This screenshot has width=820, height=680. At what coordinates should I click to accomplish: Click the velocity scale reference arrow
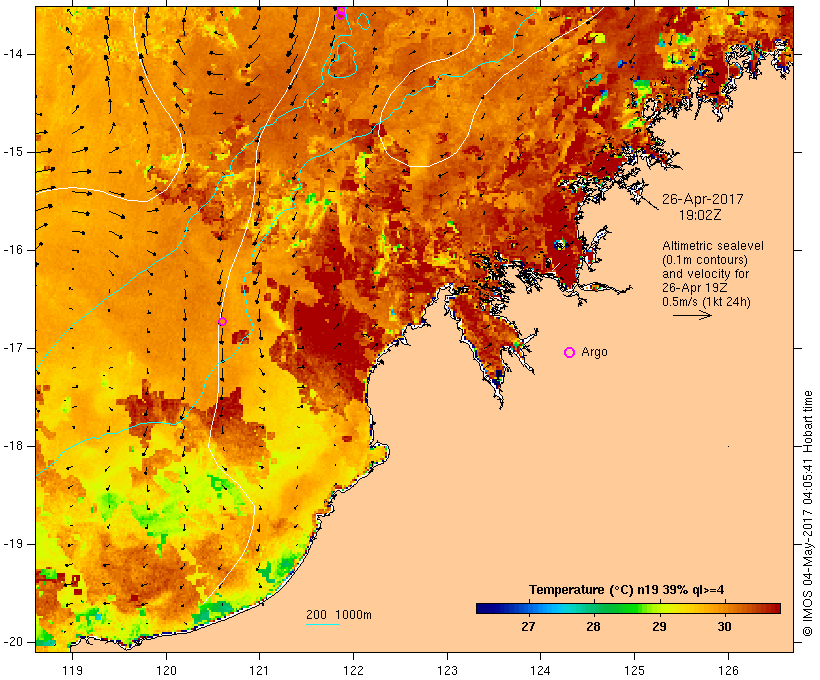click(x=692, y=315)
